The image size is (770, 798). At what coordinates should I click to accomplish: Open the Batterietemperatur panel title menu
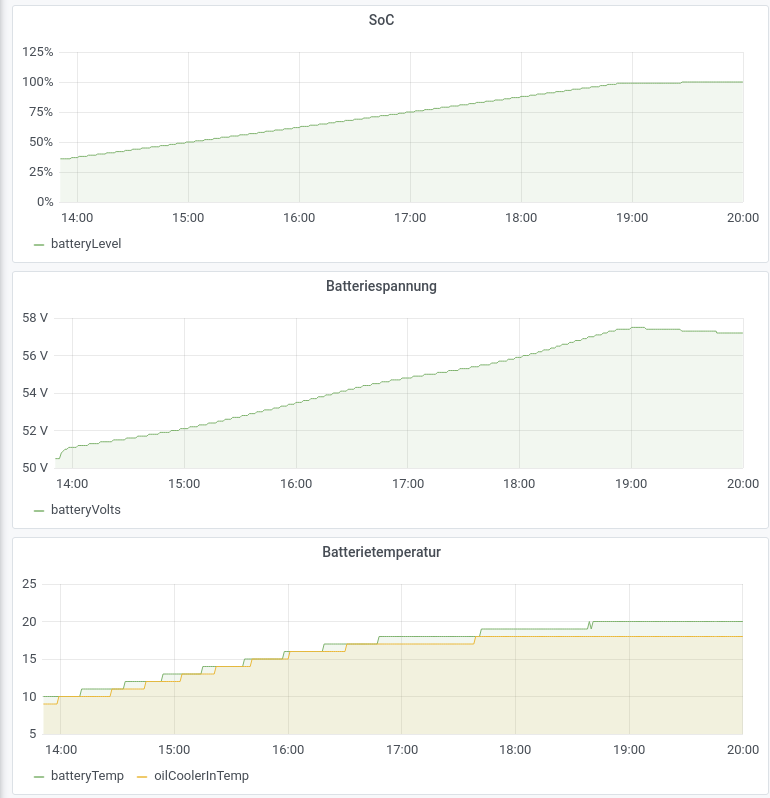[381, 552]
